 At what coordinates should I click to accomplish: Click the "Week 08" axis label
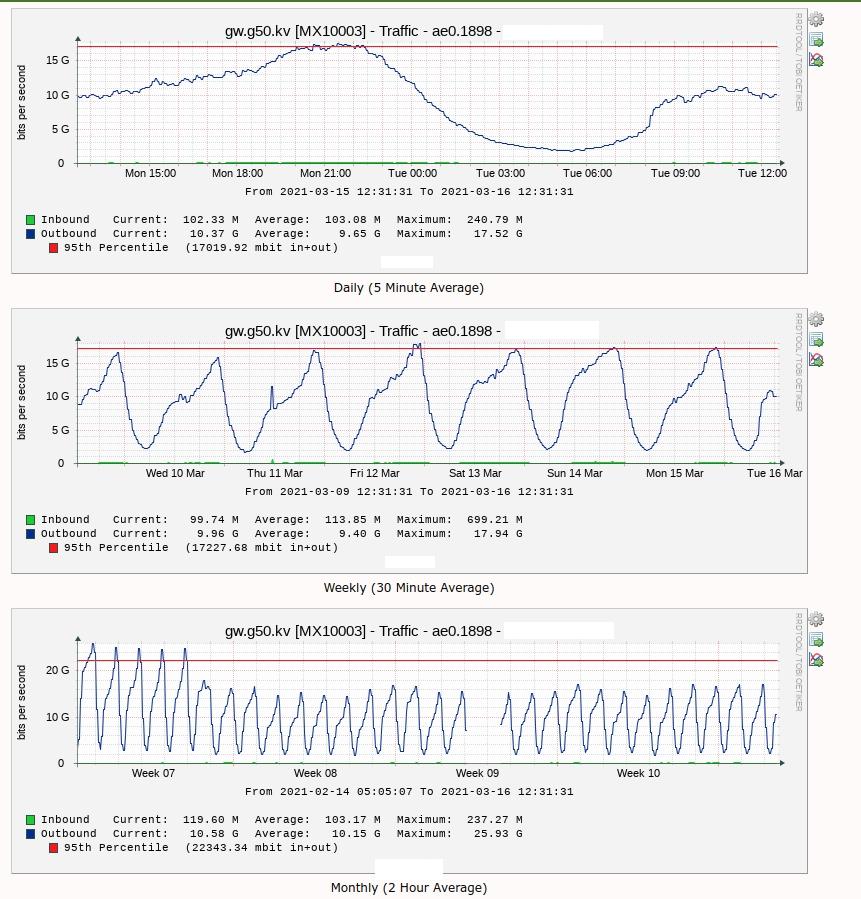(x=315, y=773)
